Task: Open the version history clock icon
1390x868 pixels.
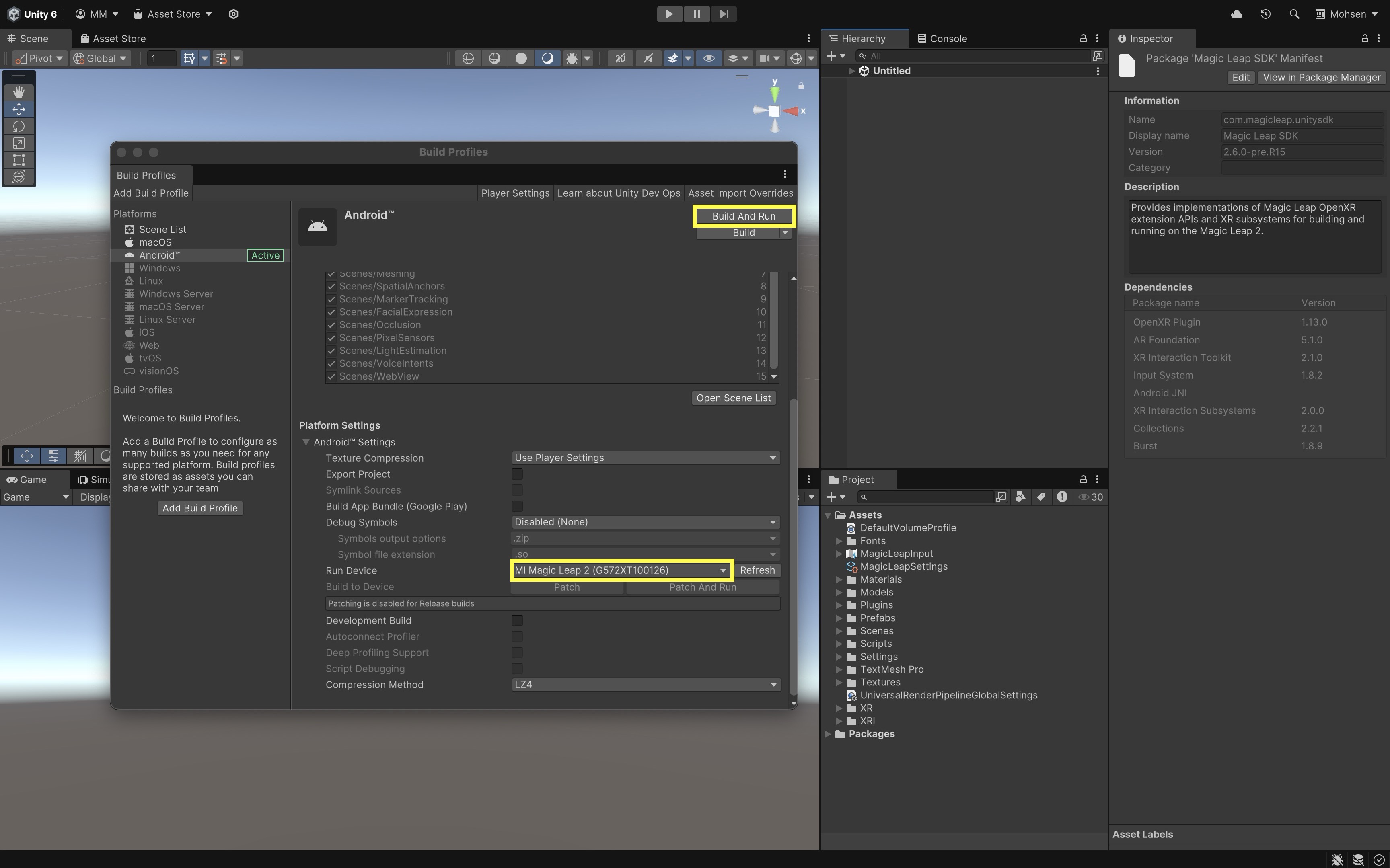Action: pyautogui.click(x=1265, y=14)
